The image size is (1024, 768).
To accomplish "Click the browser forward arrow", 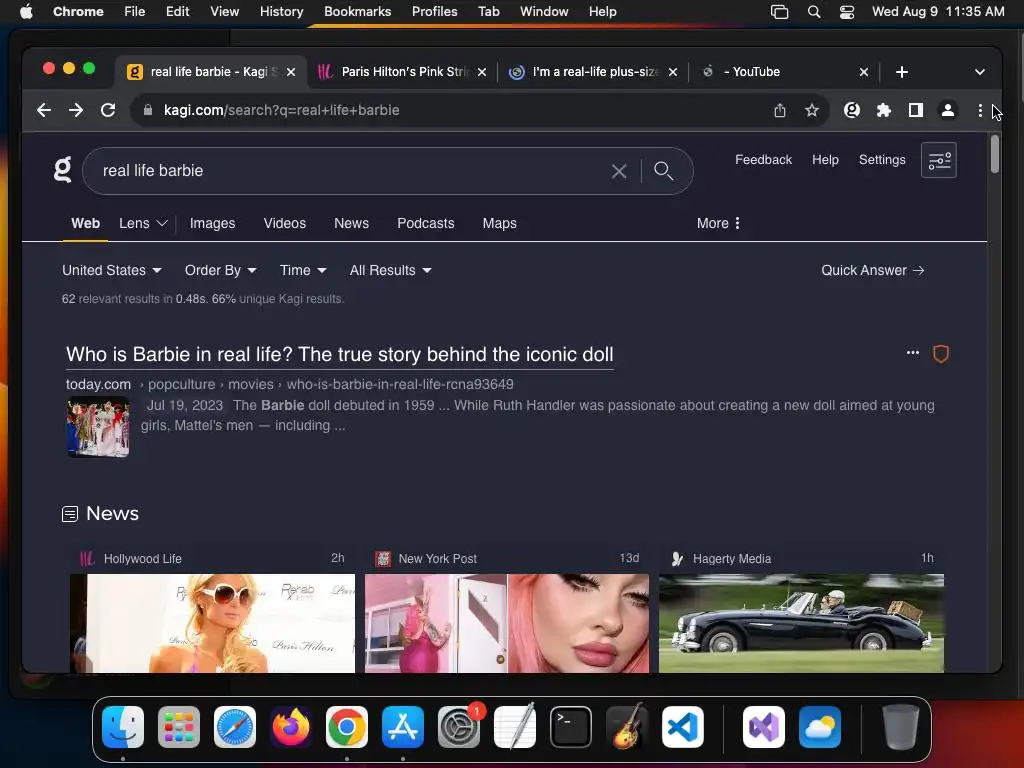I will click(x=76, y=110).
